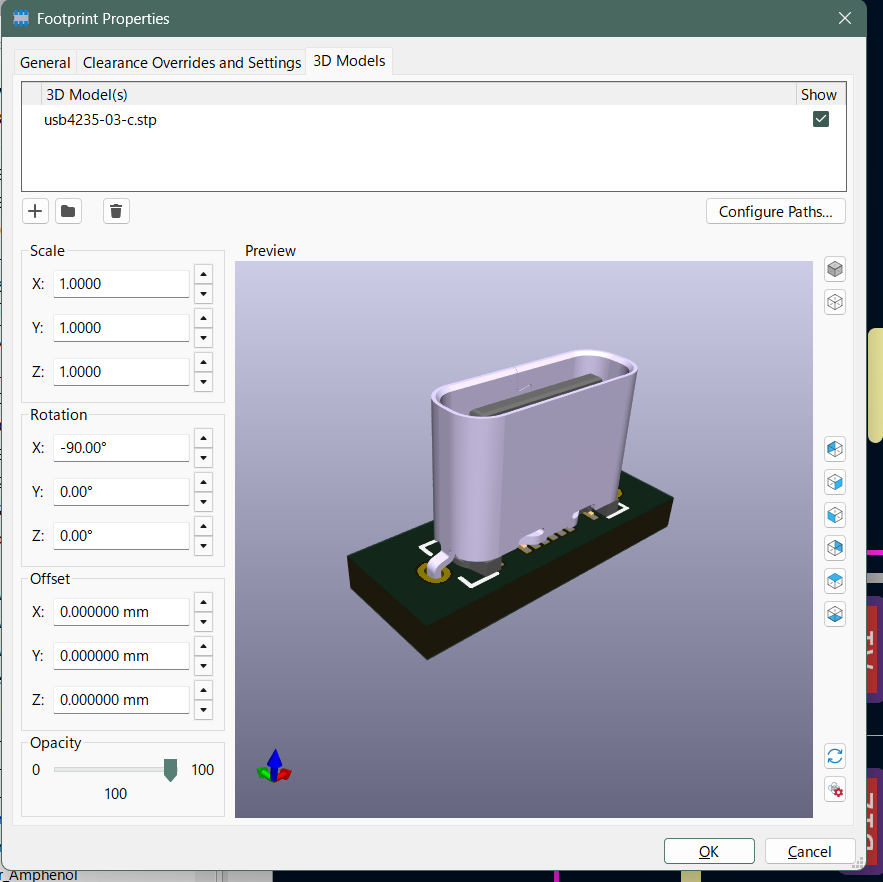
Task: Click the Offset Y input field
Action: [x=121, y=656]
